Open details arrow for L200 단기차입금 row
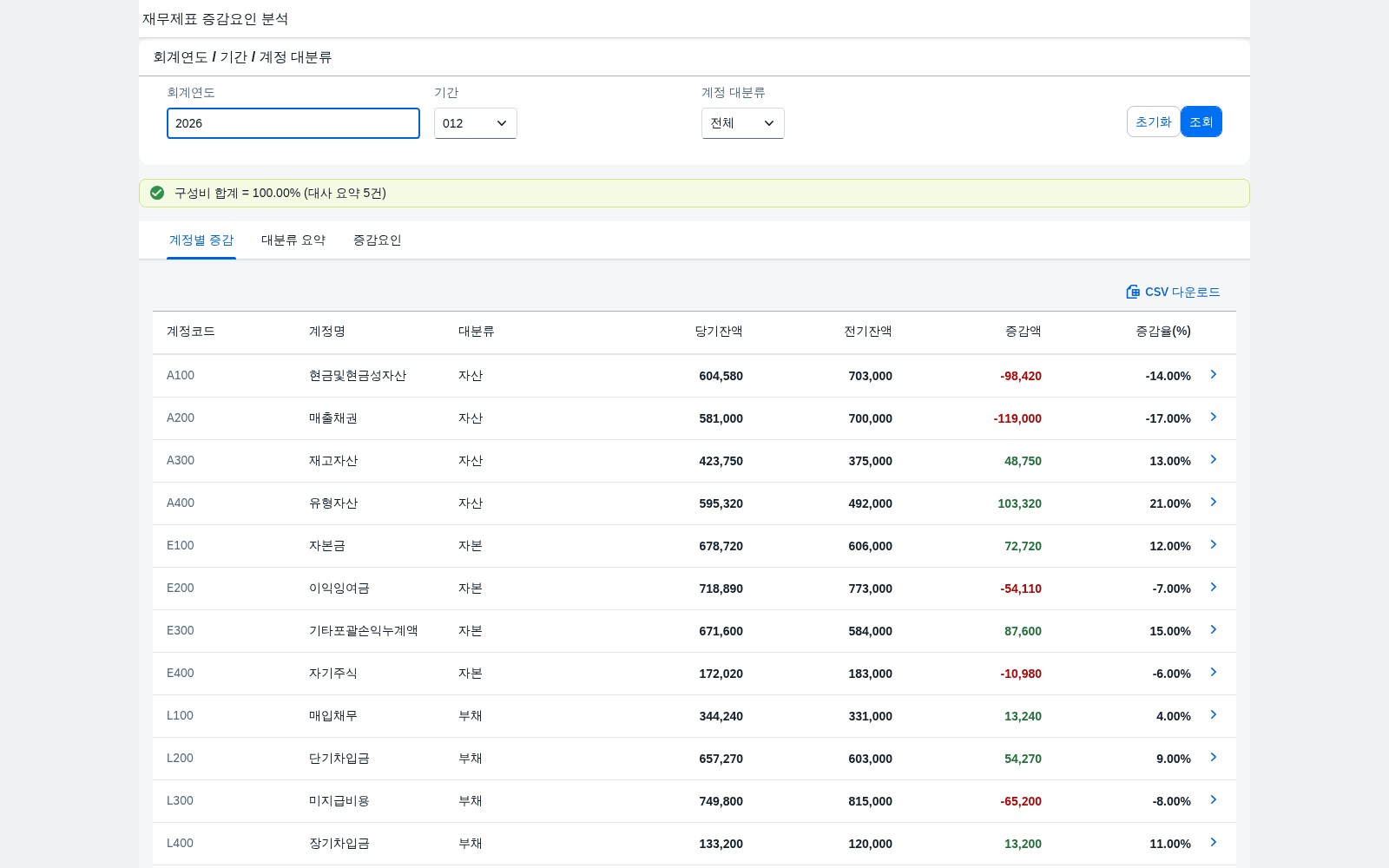The image size is (1389, 868). pos(1214,757)
